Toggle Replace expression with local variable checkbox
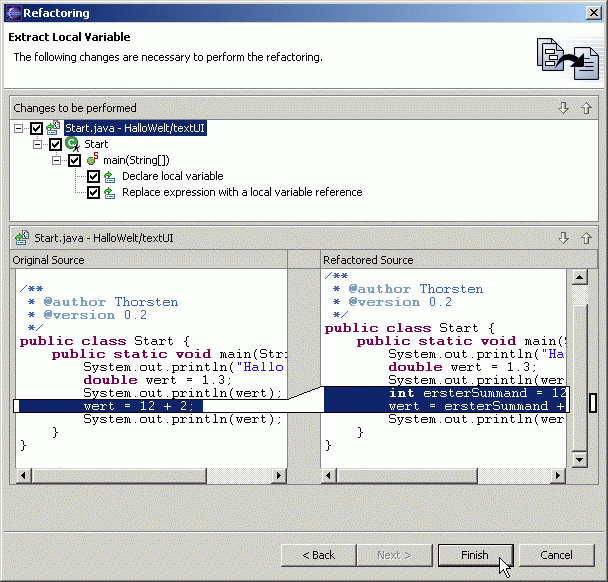Image resolution: width=608 pixels, height=582 pixels. [93, 192]
